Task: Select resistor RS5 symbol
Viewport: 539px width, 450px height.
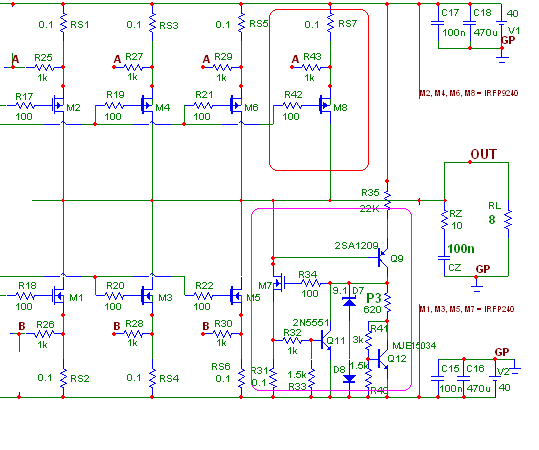Action: pos(241,24)
